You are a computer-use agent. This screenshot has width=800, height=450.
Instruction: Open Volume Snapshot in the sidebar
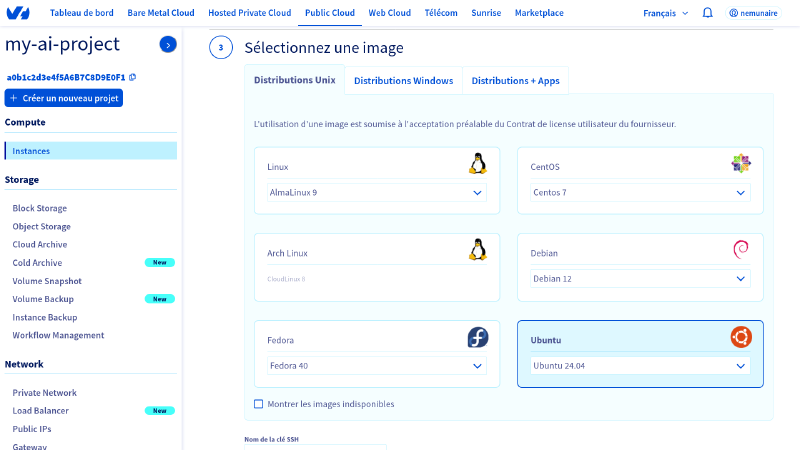click(47, 281)
